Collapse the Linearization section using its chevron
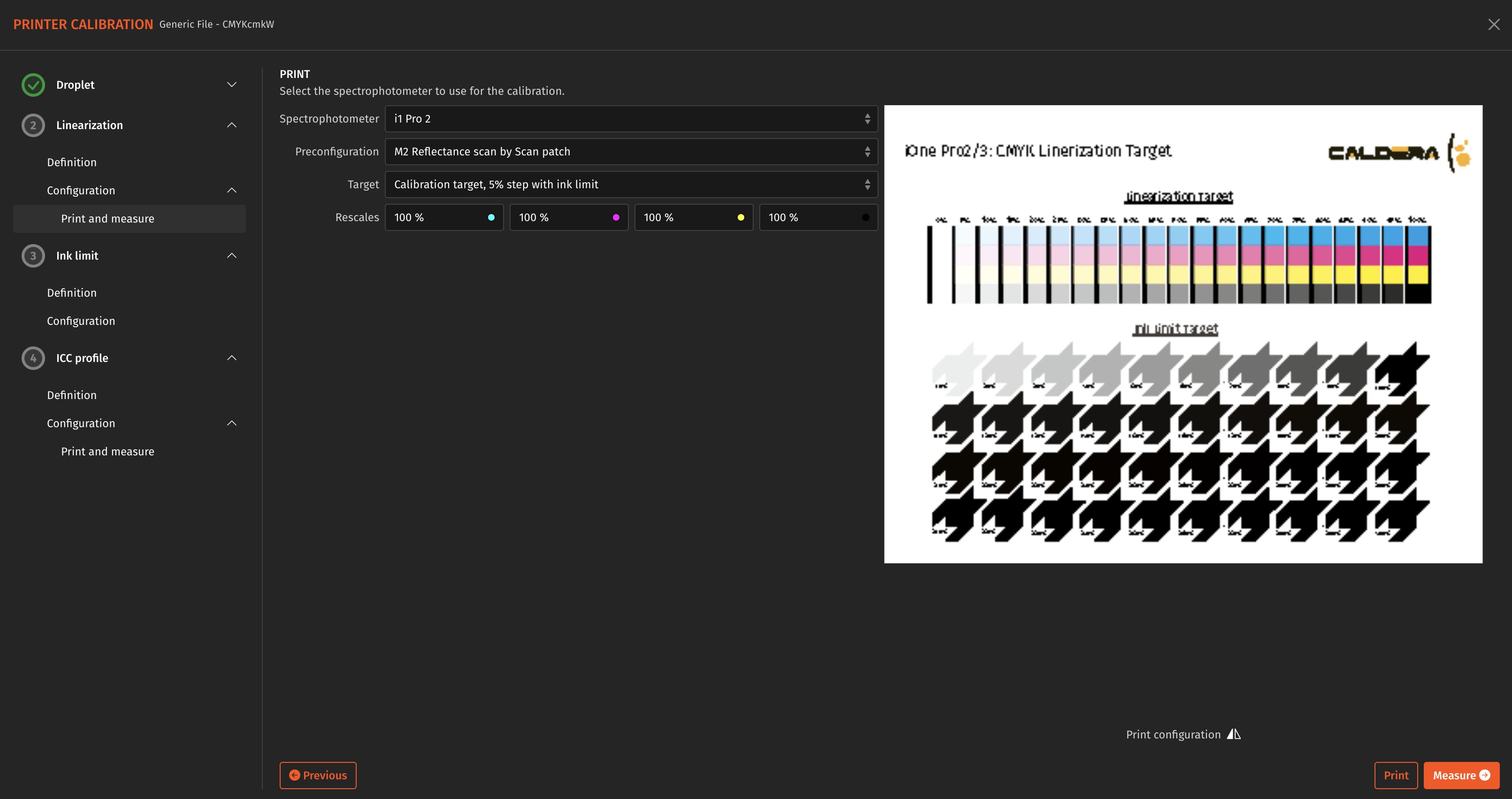 231,125
